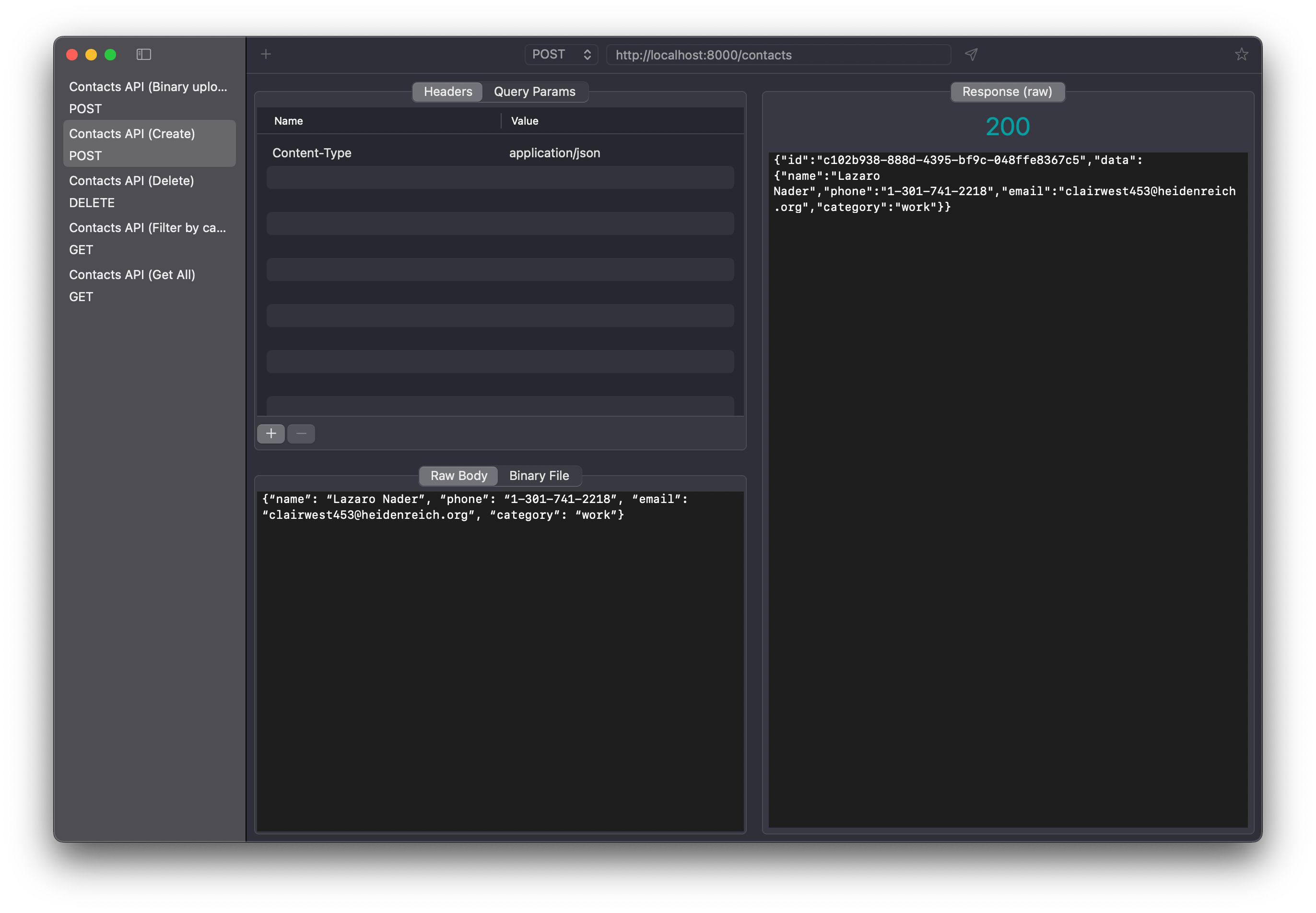This screenshot has width=1316, height=913.
Task: Click the send request paper plane icon
Action: tap(971, 54)
